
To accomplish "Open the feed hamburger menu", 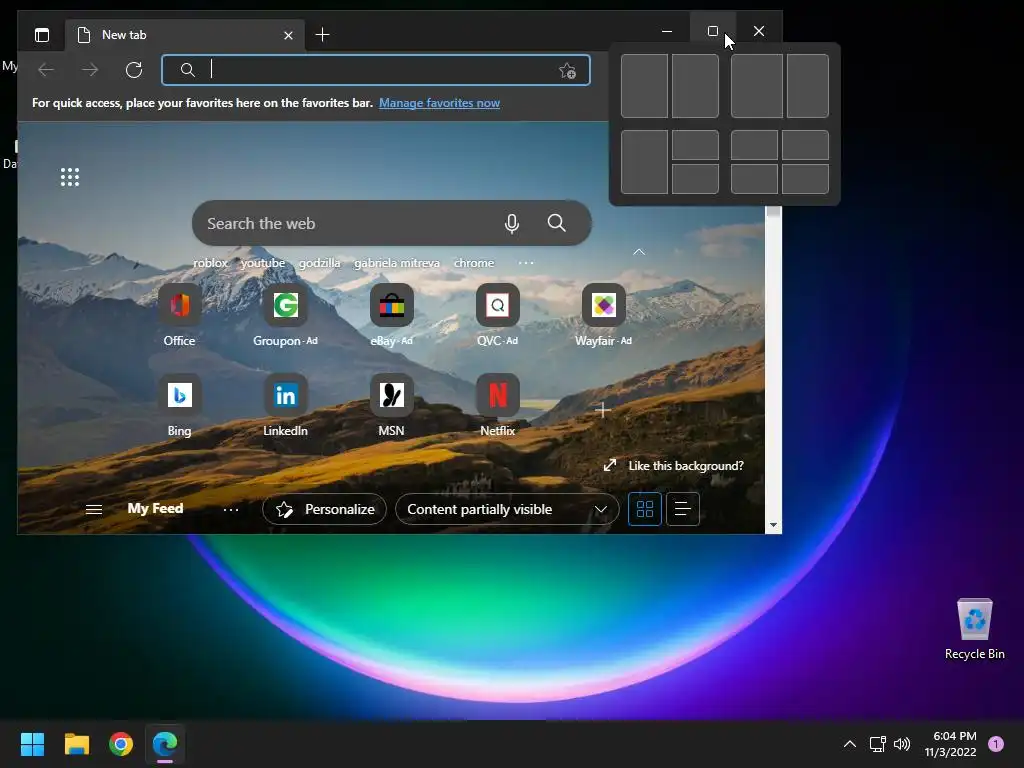I will [94, 509].
